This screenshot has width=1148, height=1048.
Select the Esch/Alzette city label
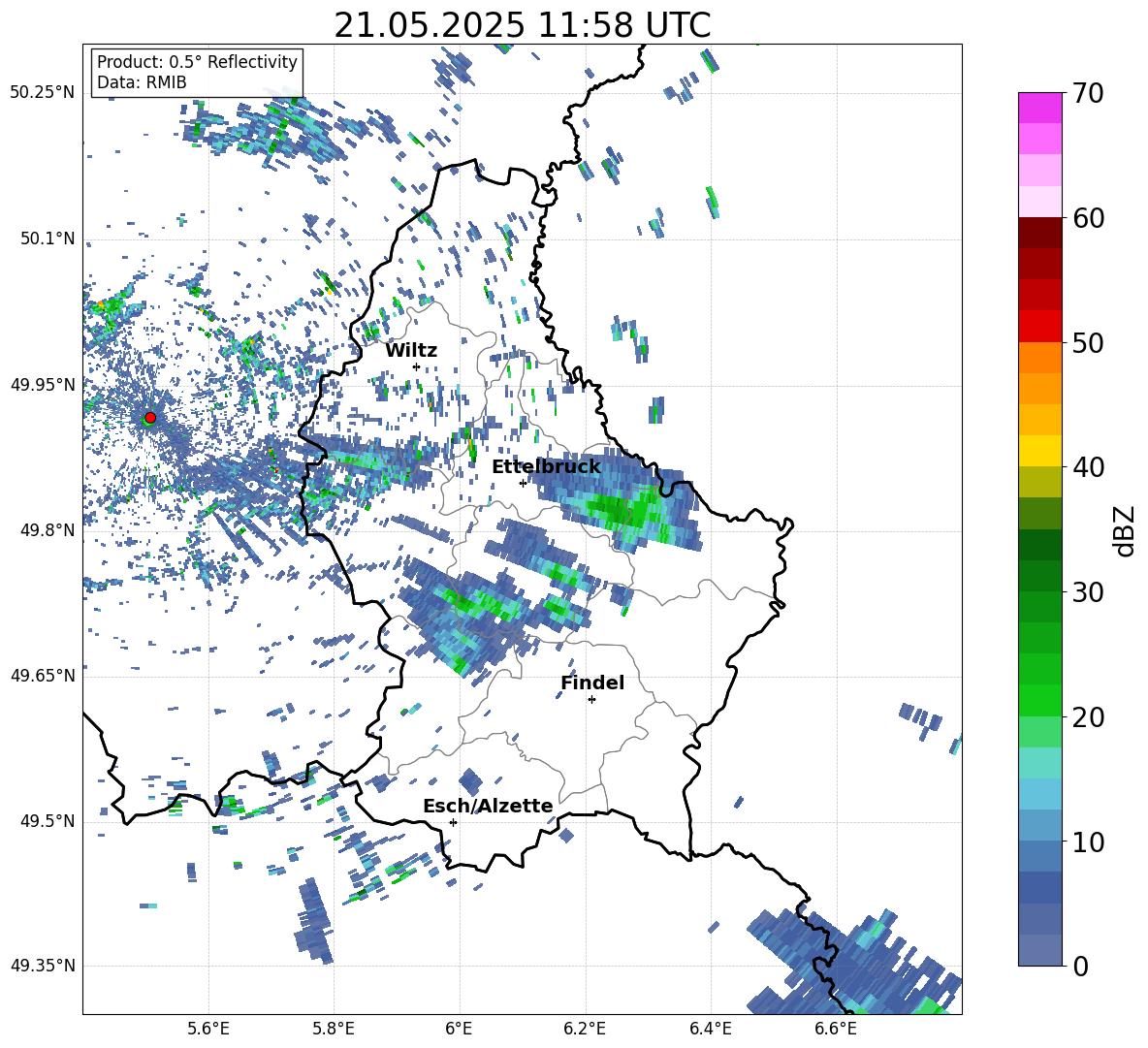(488, 806)
